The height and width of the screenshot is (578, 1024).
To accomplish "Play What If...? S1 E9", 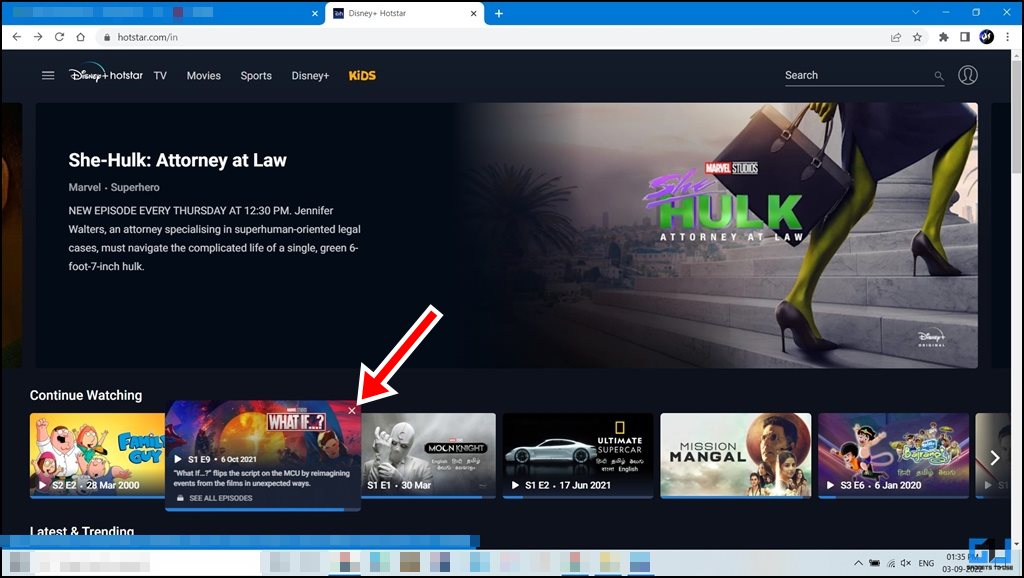I will coord(178,459).
